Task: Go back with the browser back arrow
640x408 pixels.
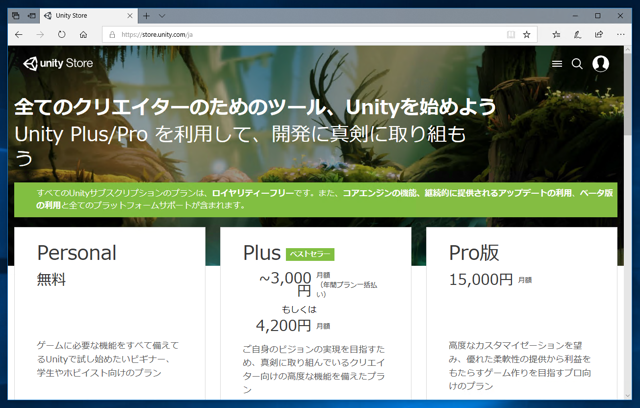Action: tap(19, 35)
